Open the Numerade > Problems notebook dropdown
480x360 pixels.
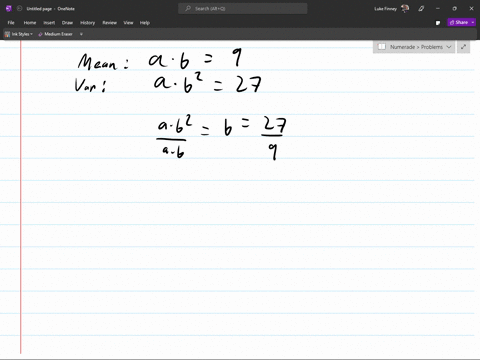tap(414, 47)
